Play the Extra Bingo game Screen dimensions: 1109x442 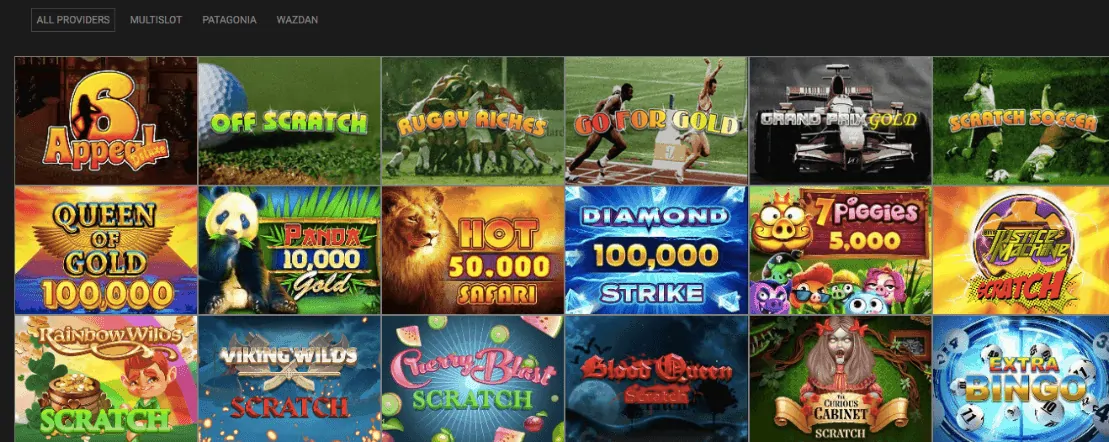coord(1021,379)
